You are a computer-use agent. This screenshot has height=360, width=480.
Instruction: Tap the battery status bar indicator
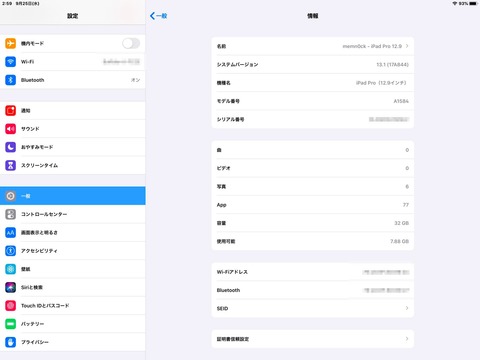point(473,3)
